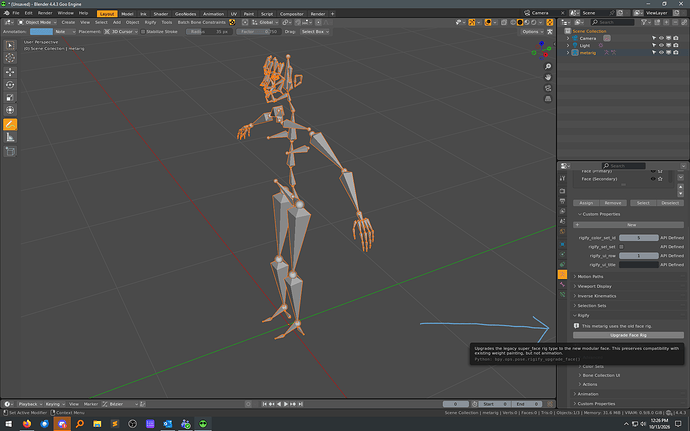This screenshot has width=690, height=431.
Task: Toggle the rigify_sel_set checkbox
Action: pos(621,247)
